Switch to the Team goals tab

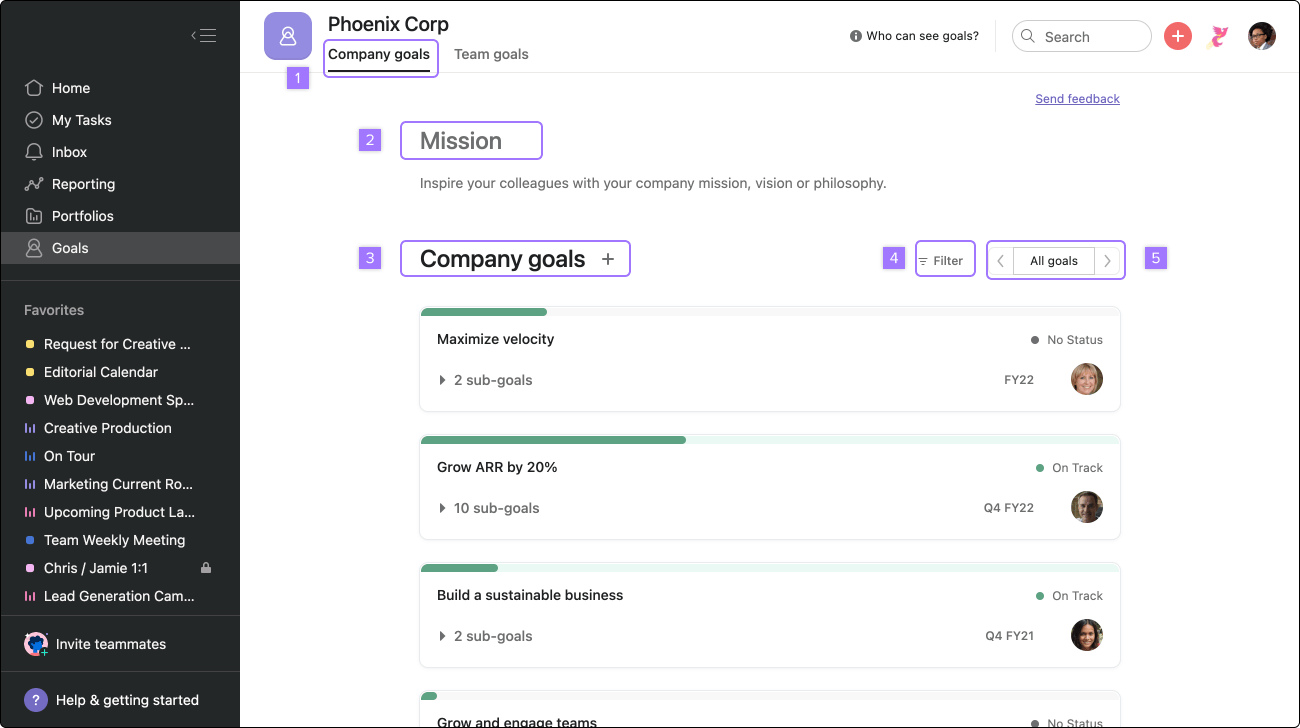coord(491,54)
